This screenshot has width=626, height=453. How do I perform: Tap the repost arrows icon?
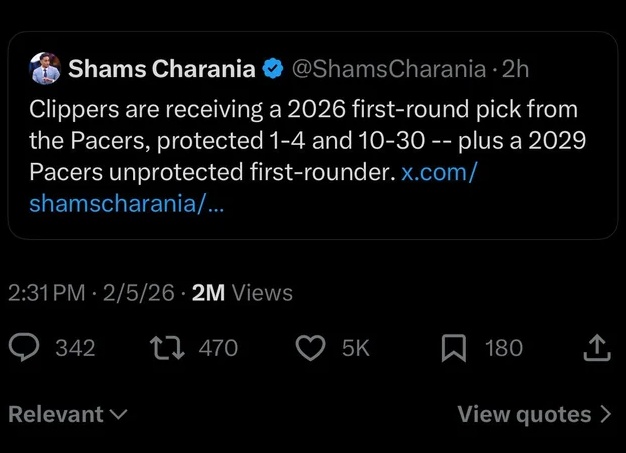pyautogui.click(x=167, y=347)
